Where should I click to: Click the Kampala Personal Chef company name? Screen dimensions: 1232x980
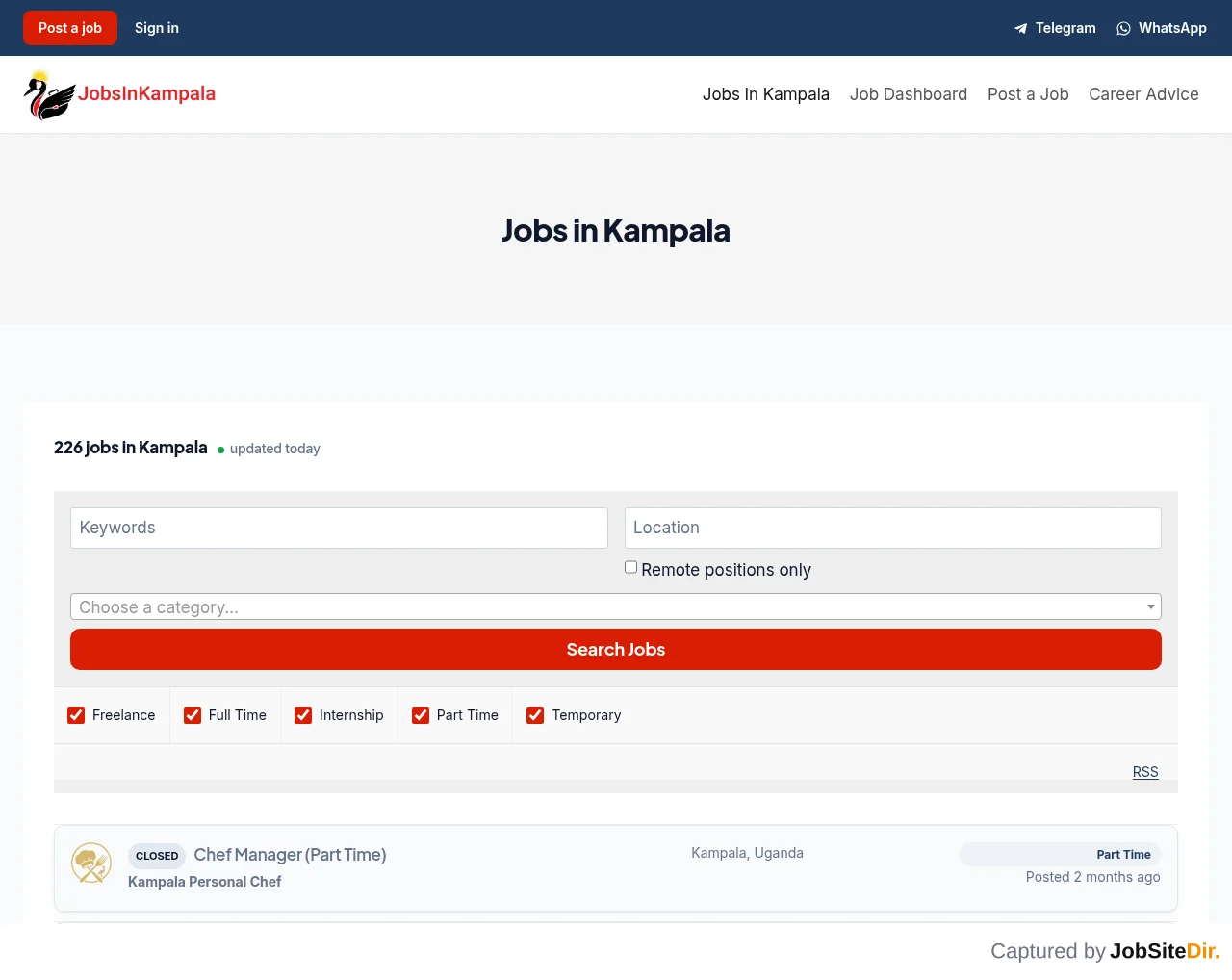pos(205,882)
